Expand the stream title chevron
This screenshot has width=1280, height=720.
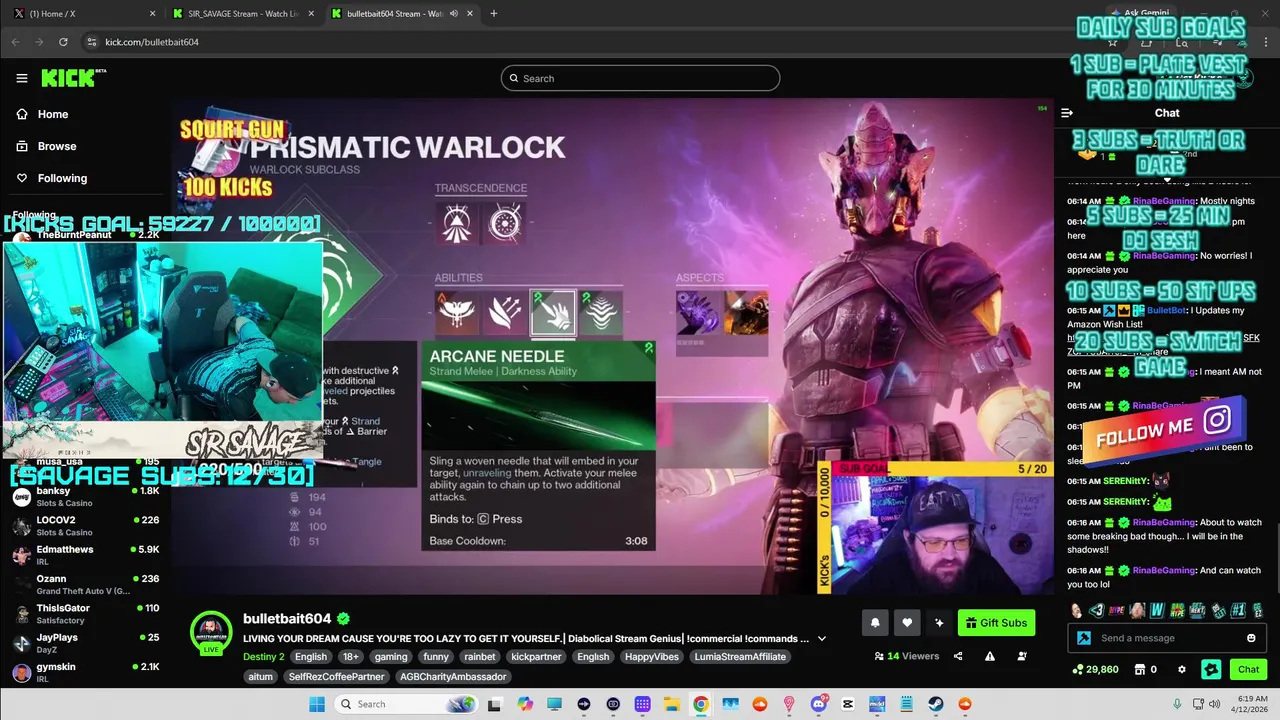pyautogui.click(x=822, y=639)
